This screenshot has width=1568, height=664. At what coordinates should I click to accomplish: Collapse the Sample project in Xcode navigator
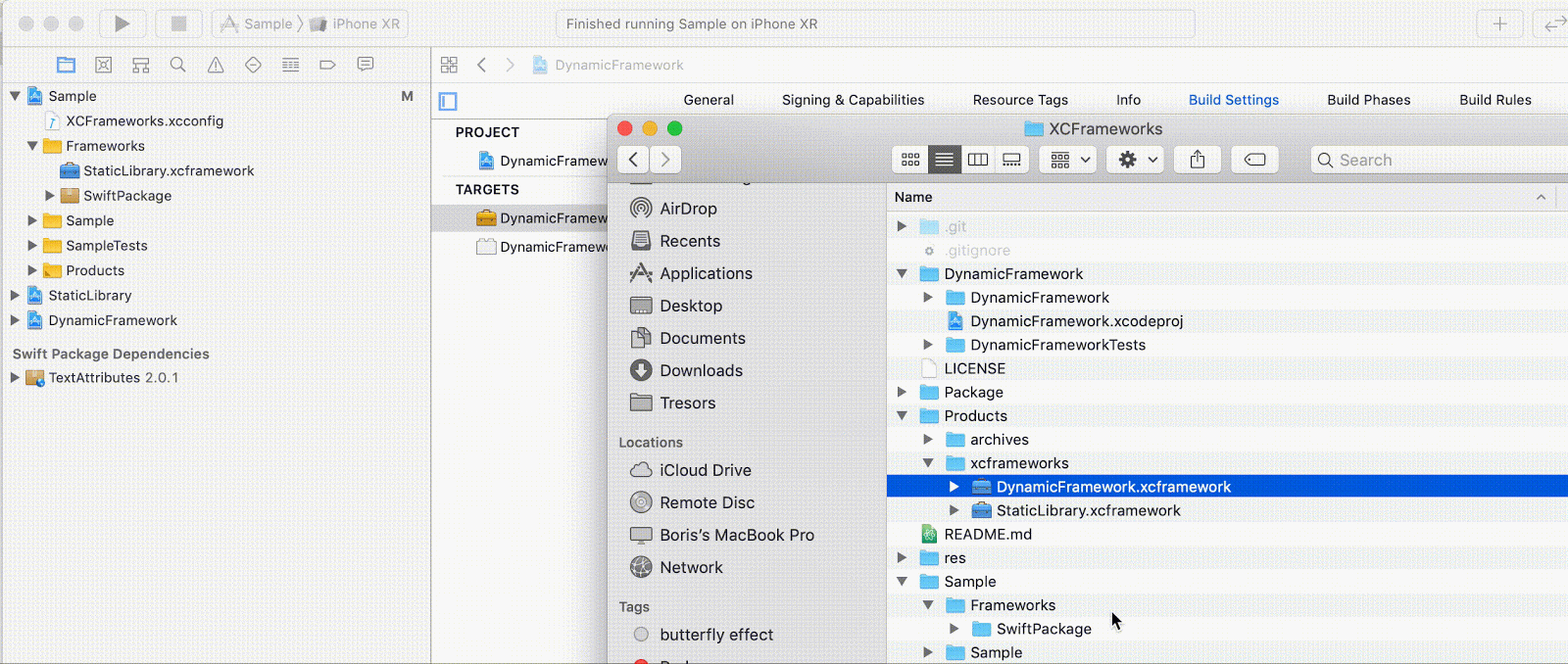point(15,96)
